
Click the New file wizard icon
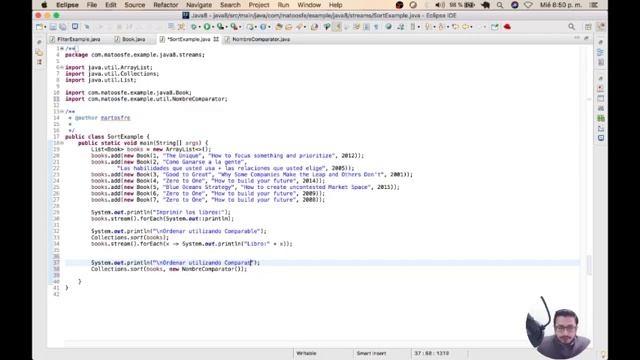(x=39, y=27)
